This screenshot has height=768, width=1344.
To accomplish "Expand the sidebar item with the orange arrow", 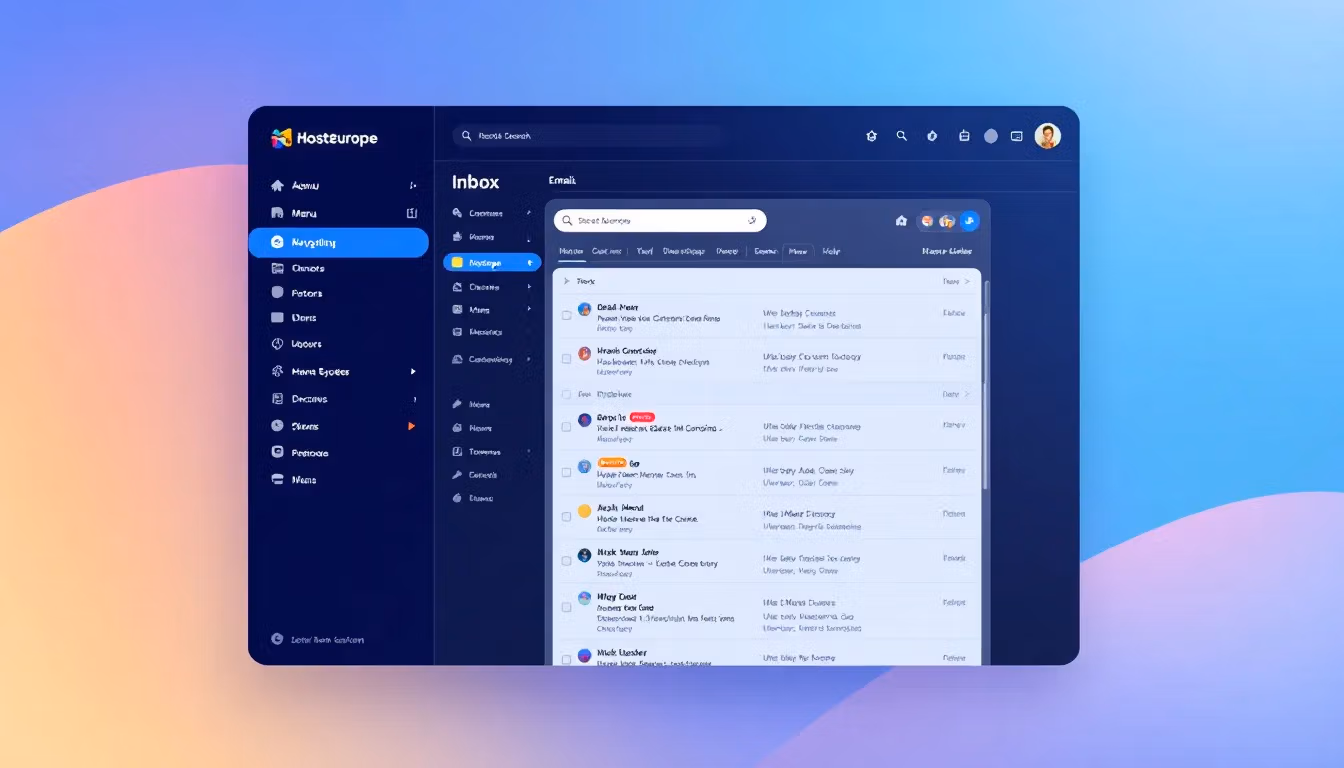I will [411, 426].
